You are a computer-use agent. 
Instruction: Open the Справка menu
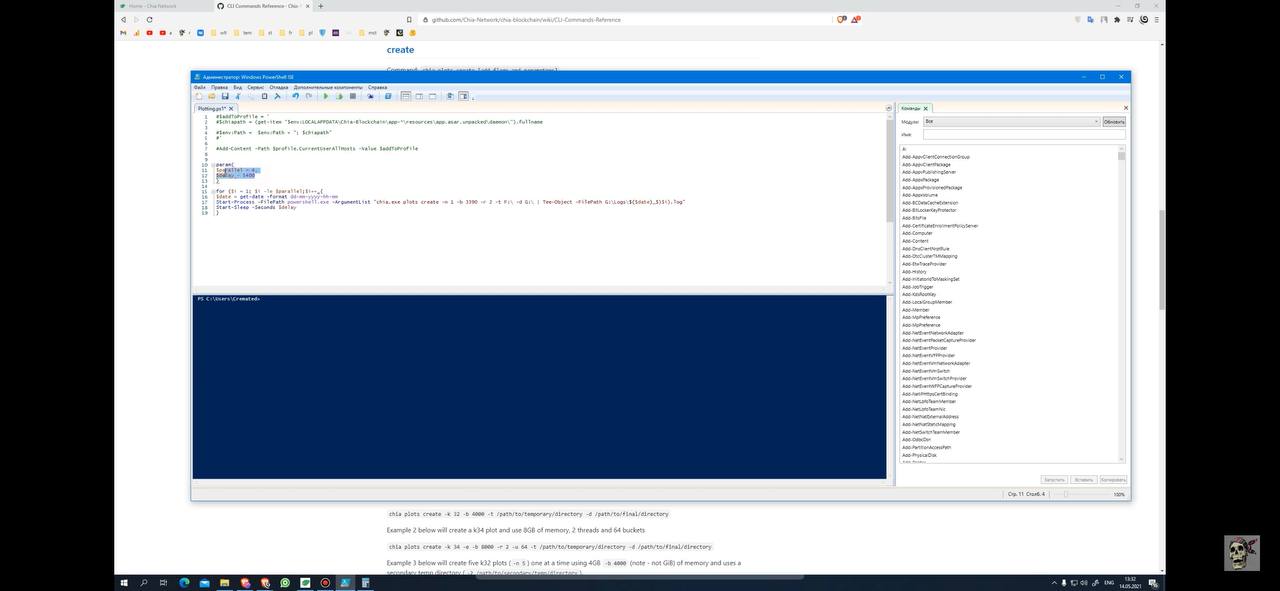[x=377, y=87]
